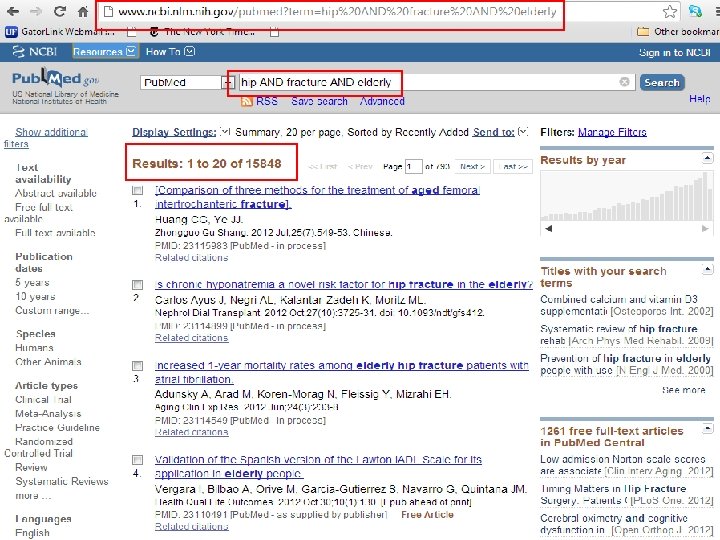Open the Help link
Viewport: 720px width, 540px height.
[x=699, y=99]
